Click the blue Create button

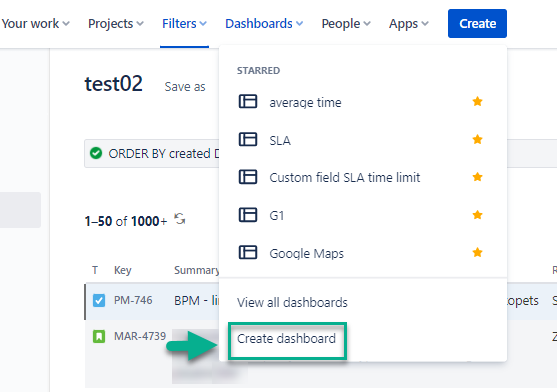tap(477, 23)
